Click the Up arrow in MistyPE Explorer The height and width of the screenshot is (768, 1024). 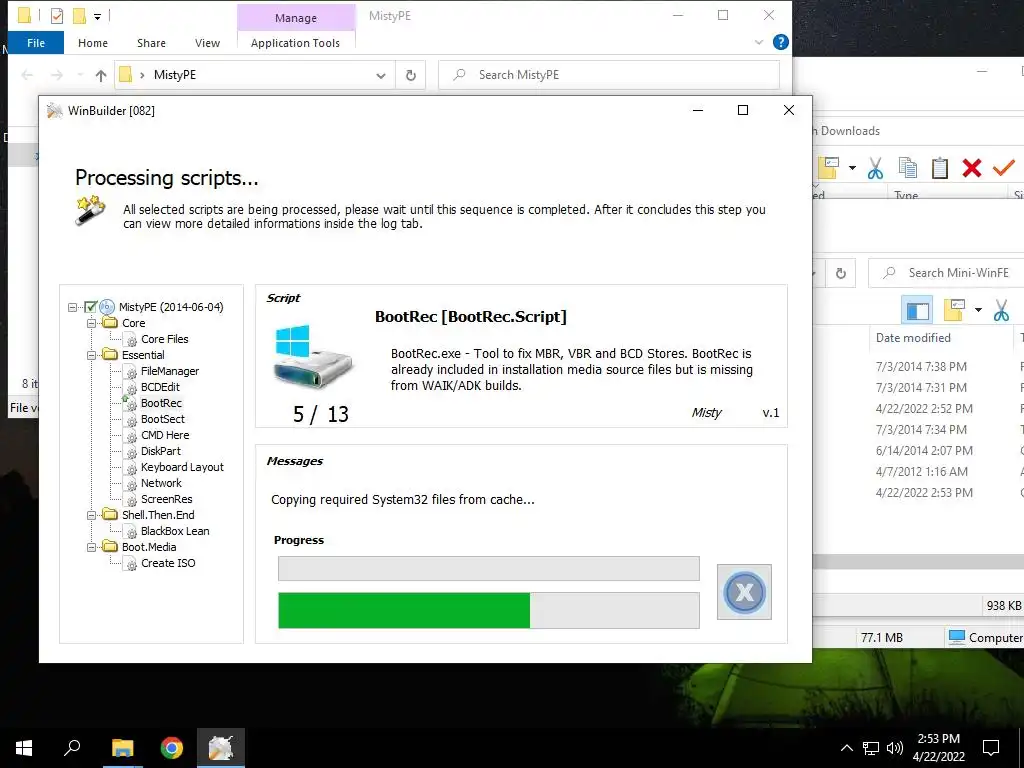(101, 75)
